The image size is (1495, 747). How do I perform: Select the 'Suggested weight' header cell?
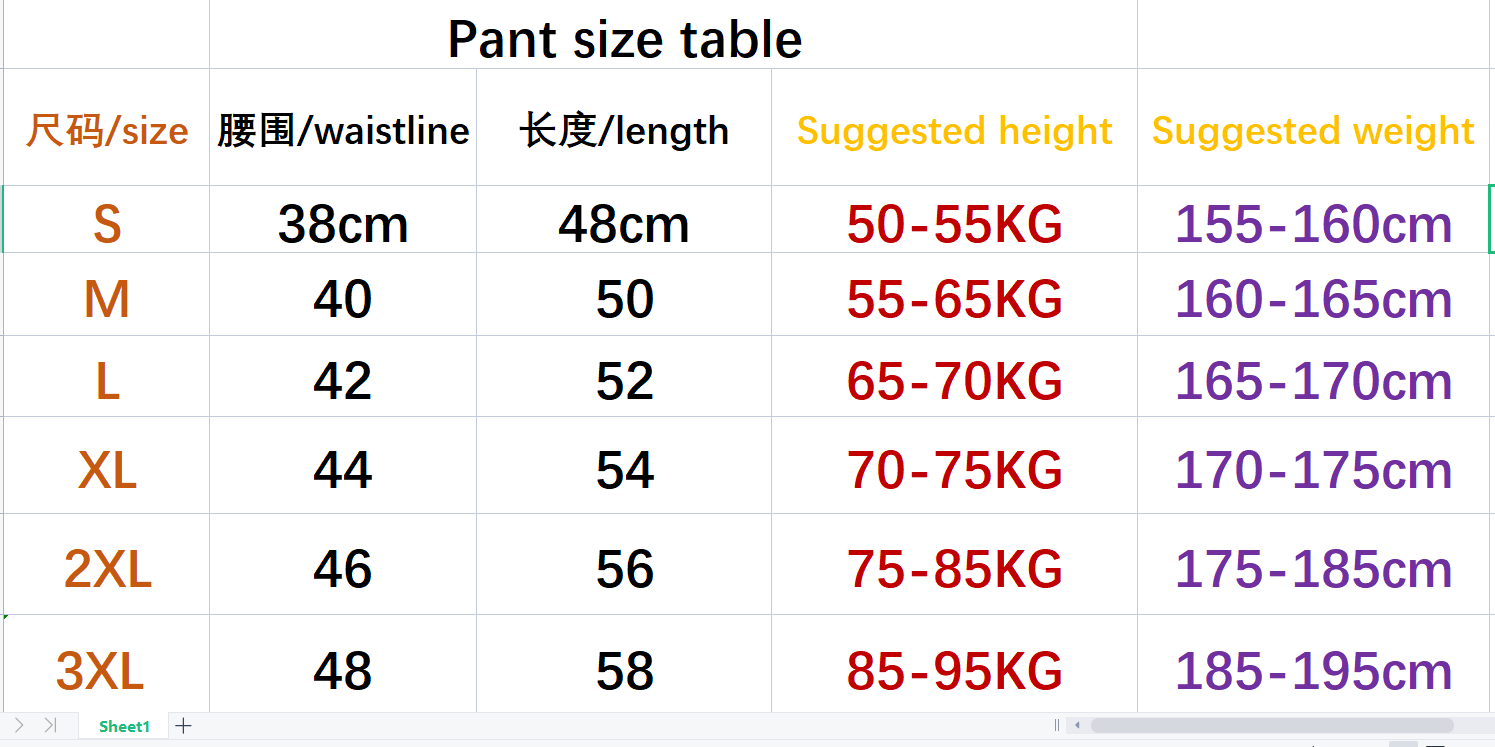[x=1313, y=130]
